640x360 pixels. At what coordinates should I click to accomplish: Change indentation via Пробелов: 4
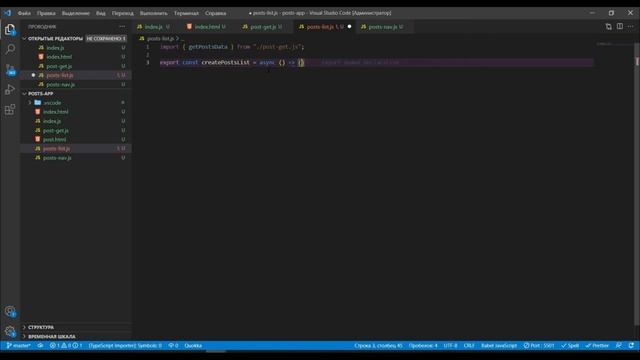tap(423, 346)
